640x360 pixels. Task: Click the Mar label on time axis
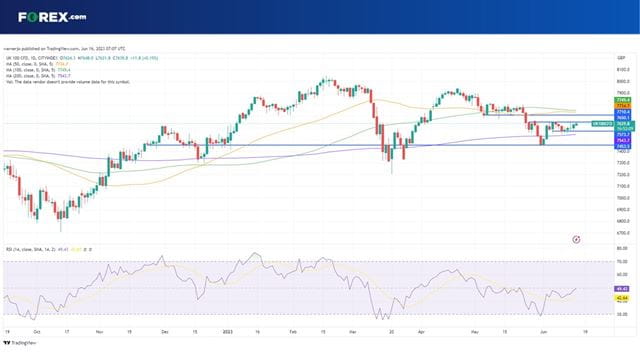(353, 332)
